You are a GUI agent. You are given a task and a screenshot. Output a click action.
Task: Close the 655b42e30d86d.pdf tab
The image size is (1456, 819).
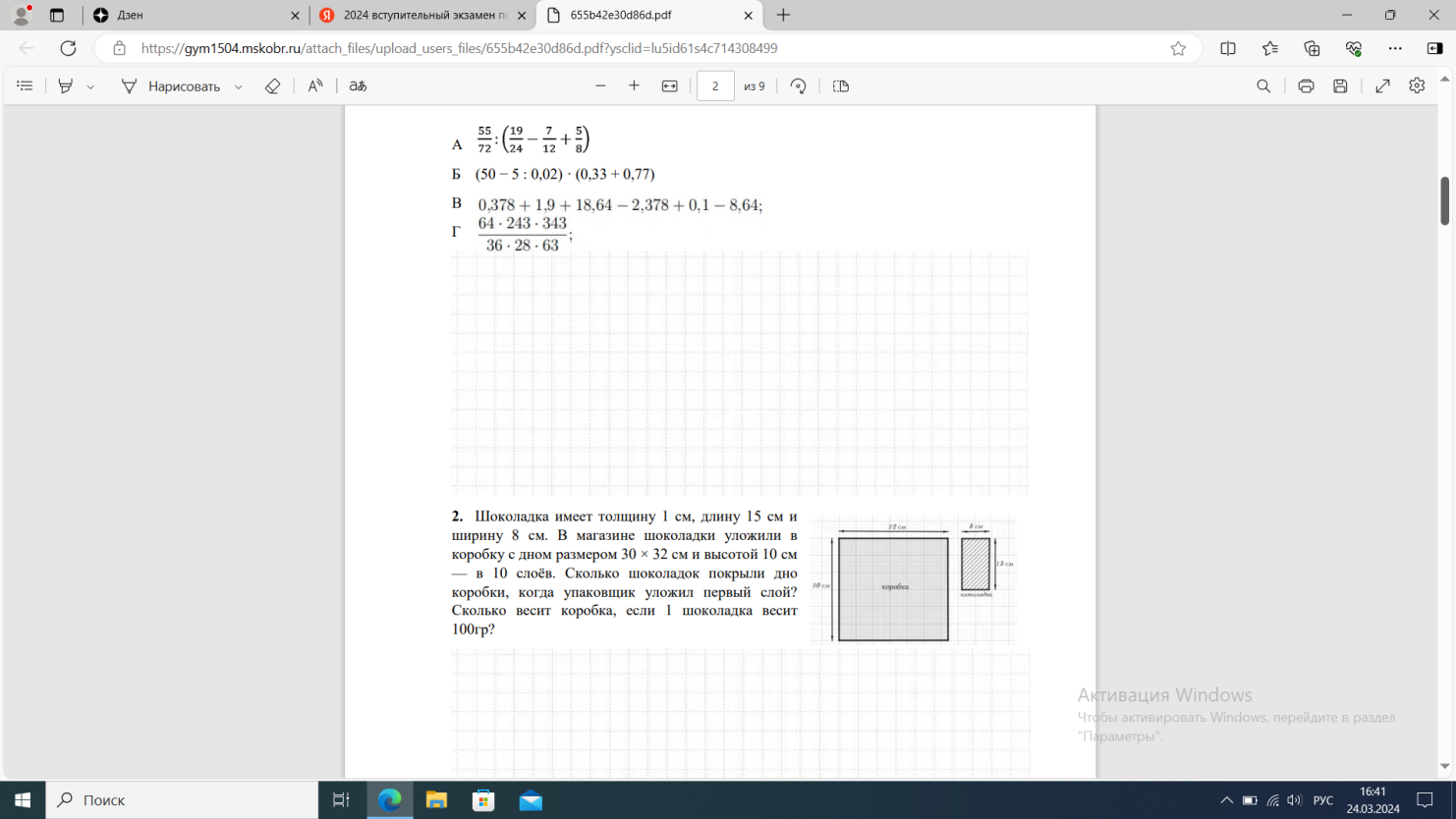point(748,16)
